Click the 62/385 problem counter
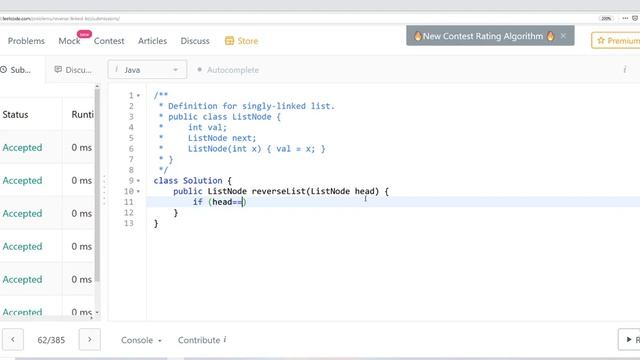 51,340
